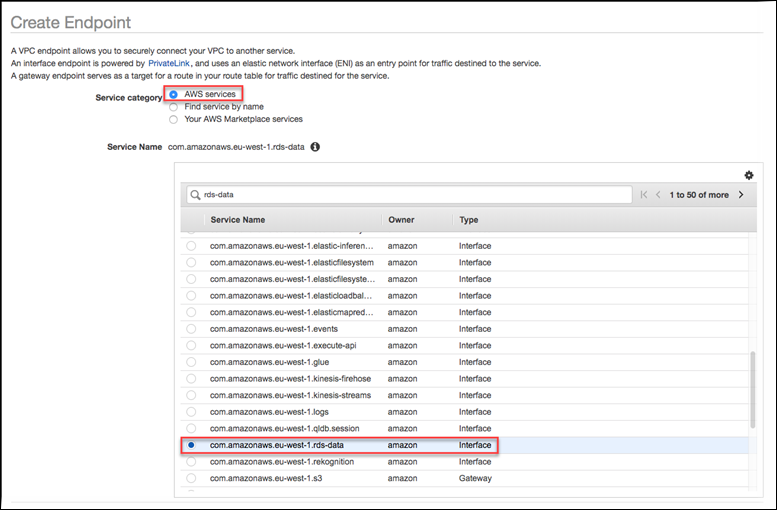Click the settings gear icon above the table
This screenshot has width=777, height=510.
pos(749,175)
